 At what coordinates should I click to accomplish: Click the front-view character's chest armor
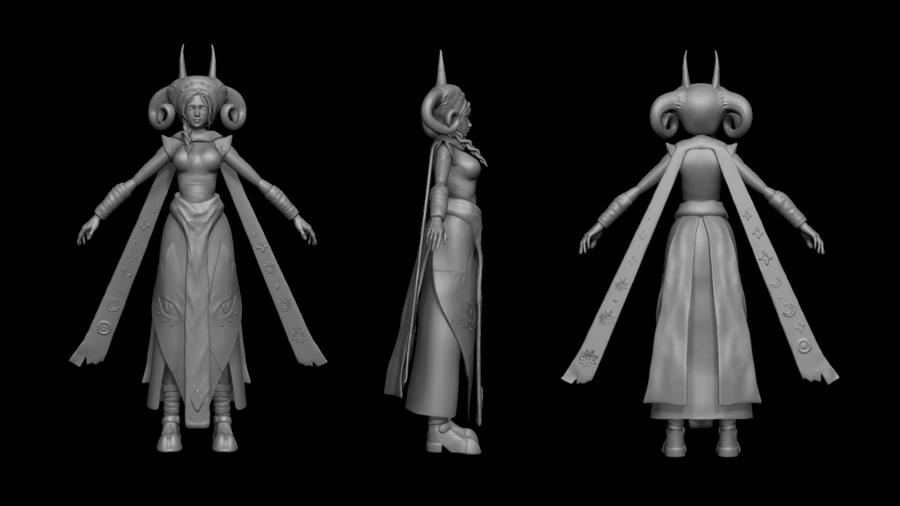[x=197, y=170]
